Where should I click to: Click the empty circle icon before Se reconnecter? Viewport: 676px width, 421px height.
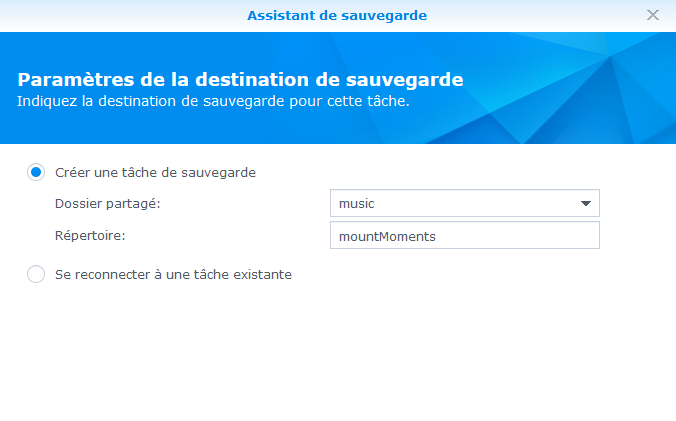(37, 274)
